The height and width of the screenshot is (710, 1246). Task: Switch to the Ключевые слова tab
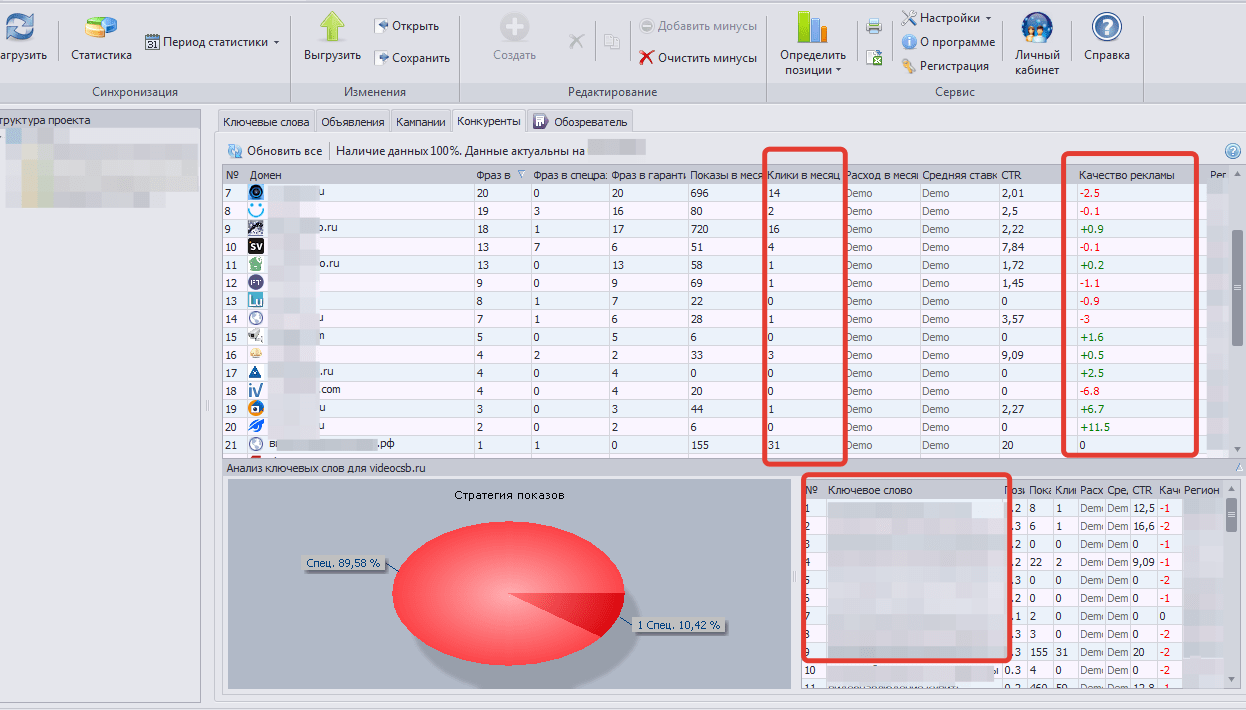point(266,122)
